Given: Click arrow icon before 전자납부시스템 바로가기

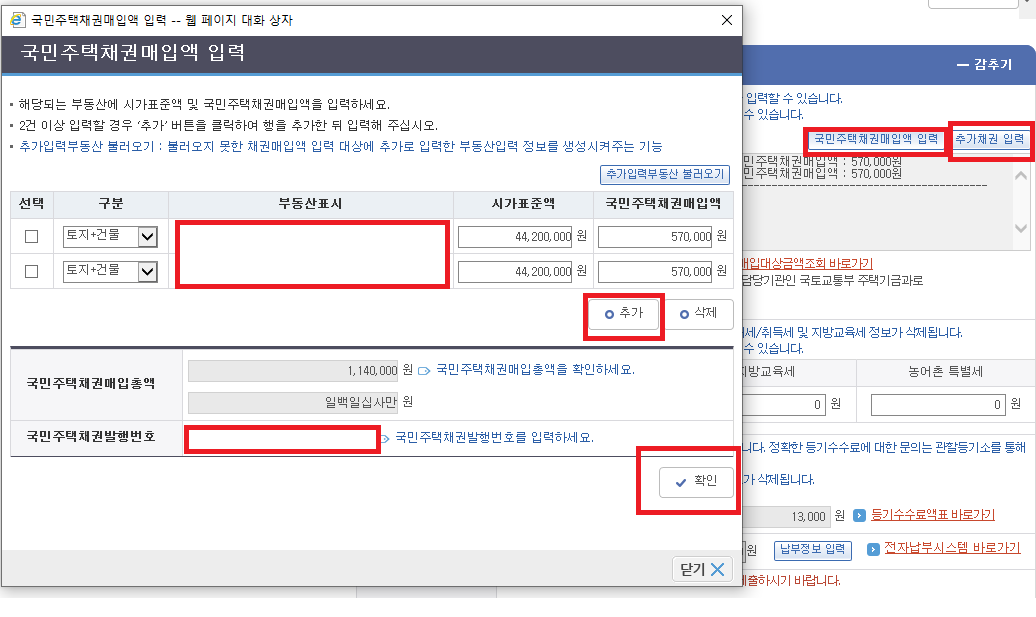Looking at the screenshot, I should click(x=873, y=548).
